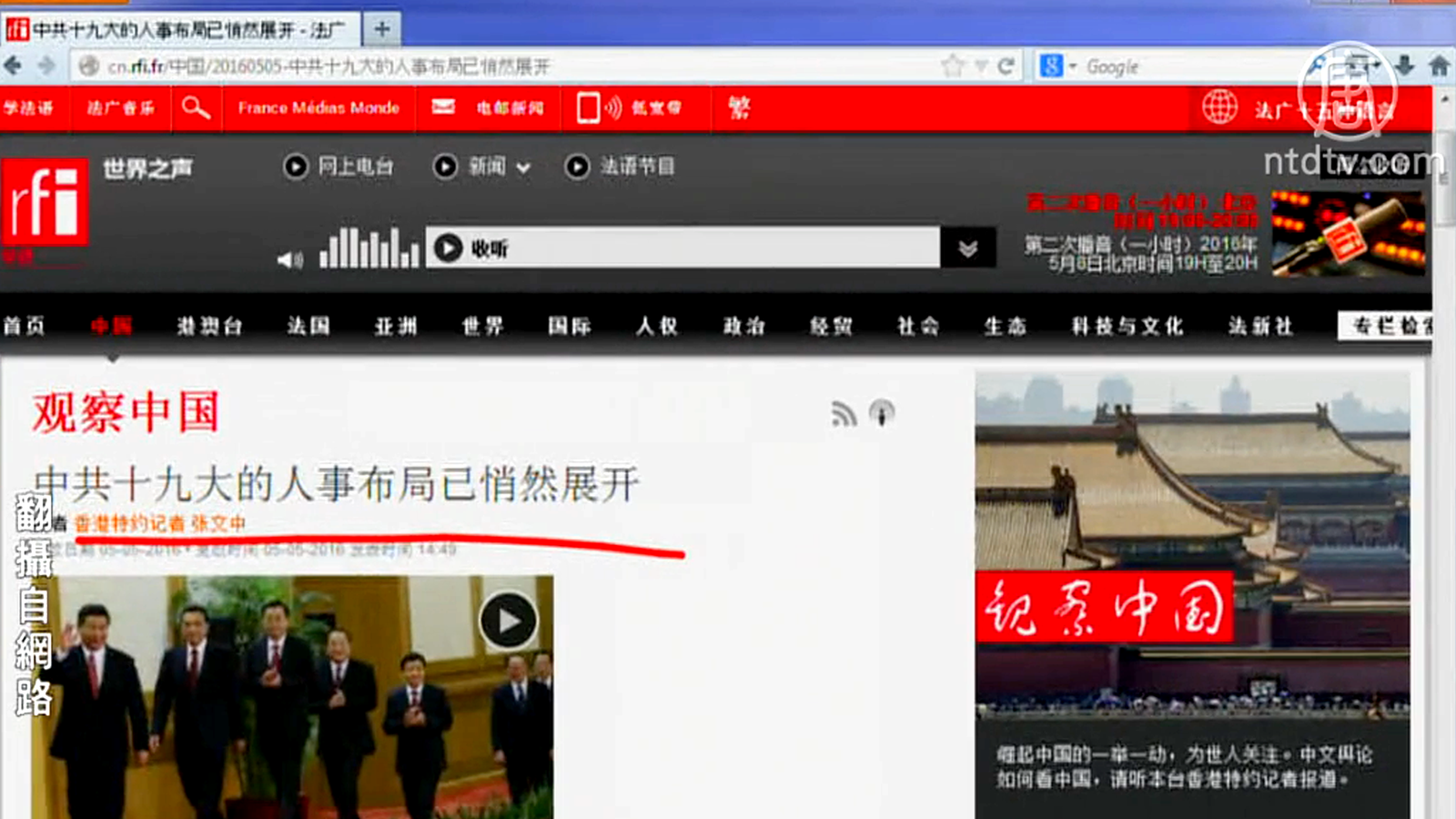Click the podcast icon beside RSS

click(x=881, y=413)
